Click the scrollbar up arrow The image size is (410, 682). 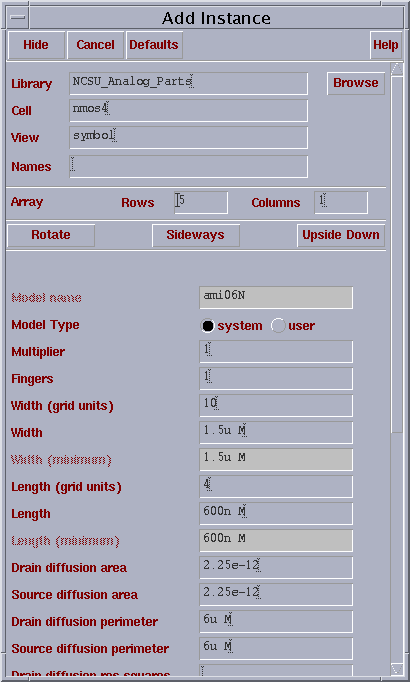coord(397,69)
